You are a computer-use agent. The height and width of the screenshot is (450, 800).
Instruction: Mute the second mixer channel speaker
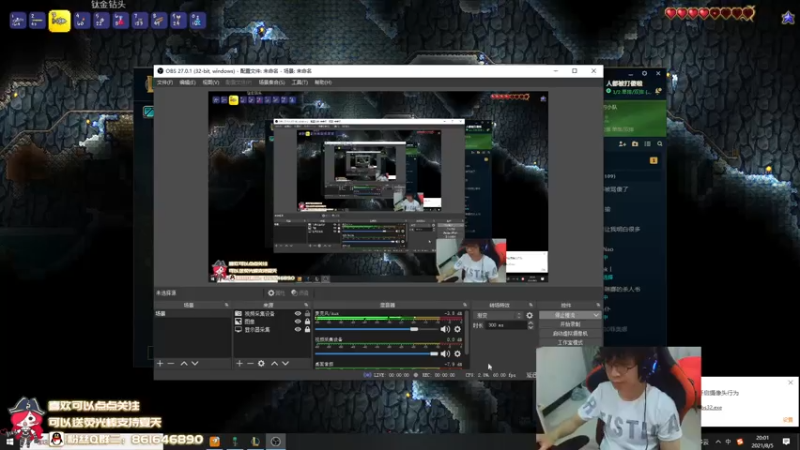(x=445, y=354)
